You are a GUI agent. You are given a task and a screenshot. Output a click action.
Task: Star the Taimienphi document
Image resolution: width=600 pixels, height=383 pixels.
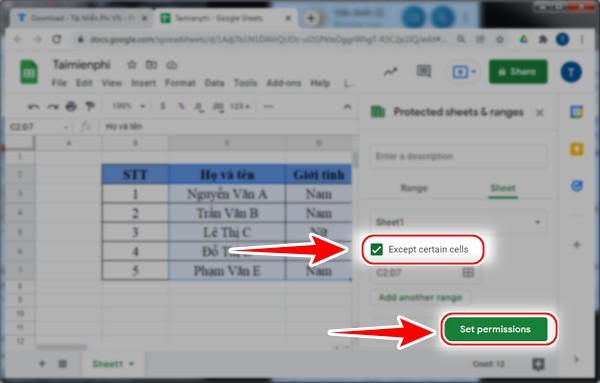point(132,65)
